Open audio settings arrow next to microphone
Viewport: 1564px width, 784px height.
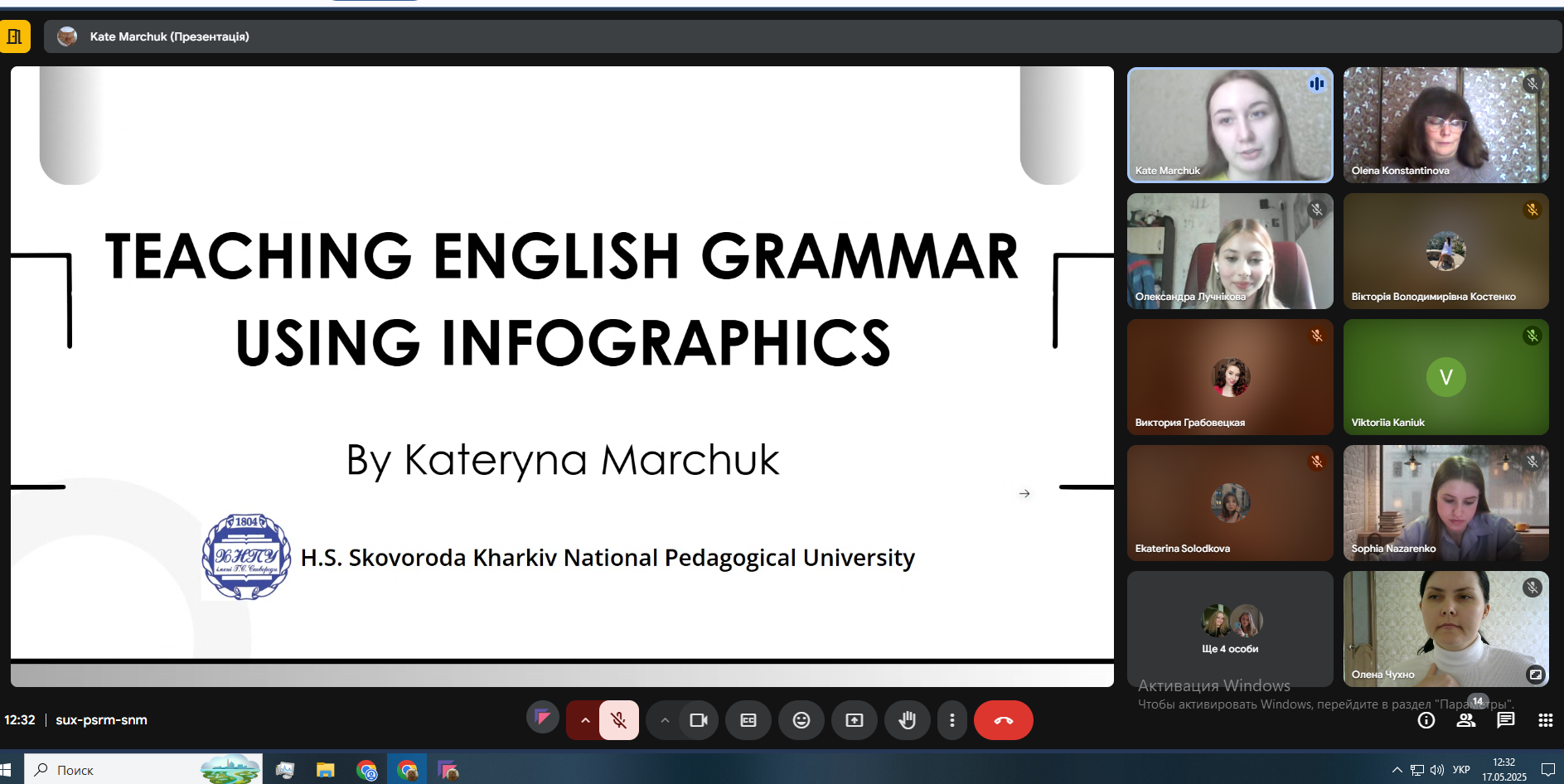coord(584,720)
